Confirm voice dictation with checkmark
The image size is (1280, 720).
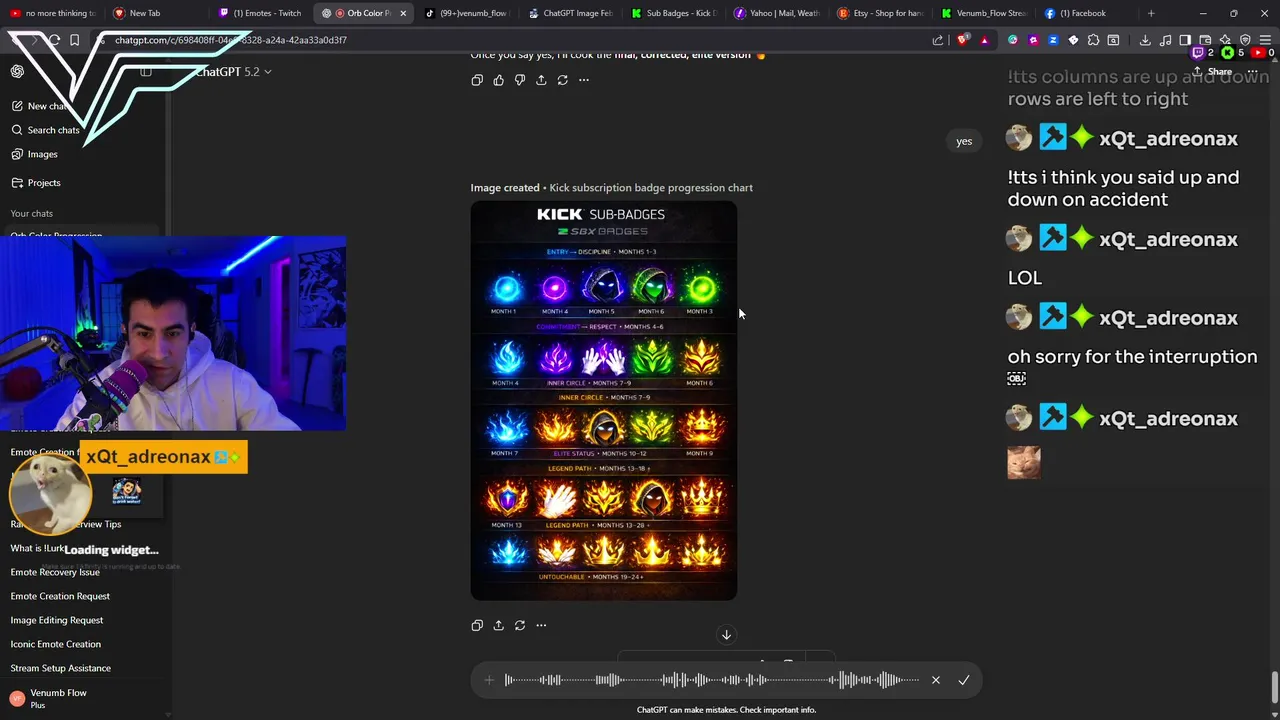point(964,680)
